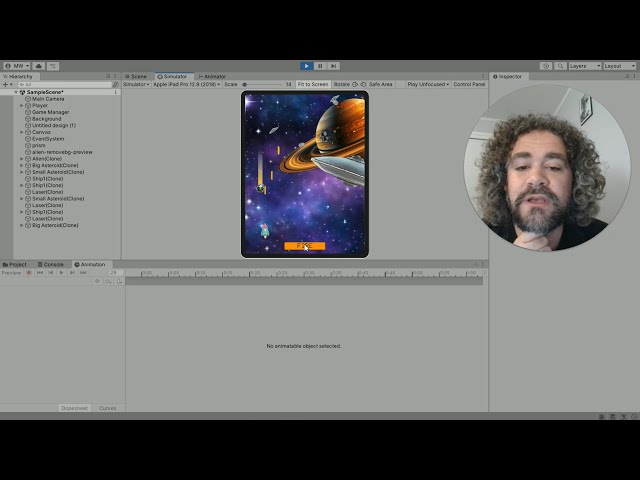Open the cloud services icon
This screenshot has width=640, height=480.
[x=39, y=66]
